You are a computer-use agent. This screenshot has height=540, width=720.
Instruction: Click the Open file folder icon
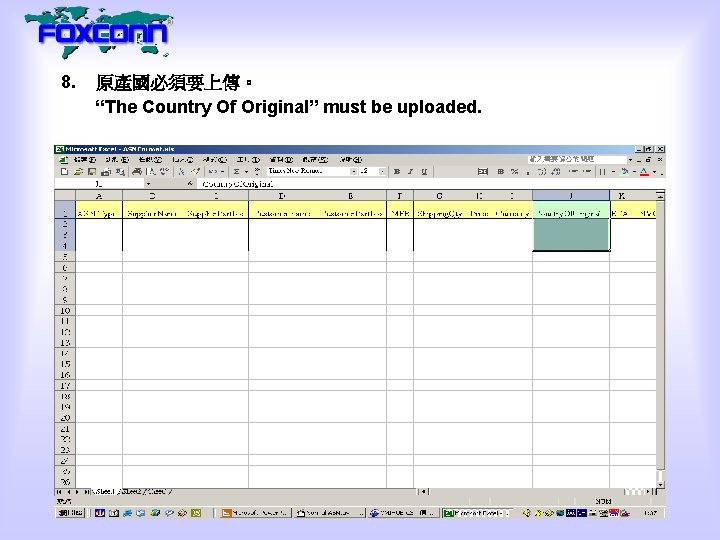point(78,172)
